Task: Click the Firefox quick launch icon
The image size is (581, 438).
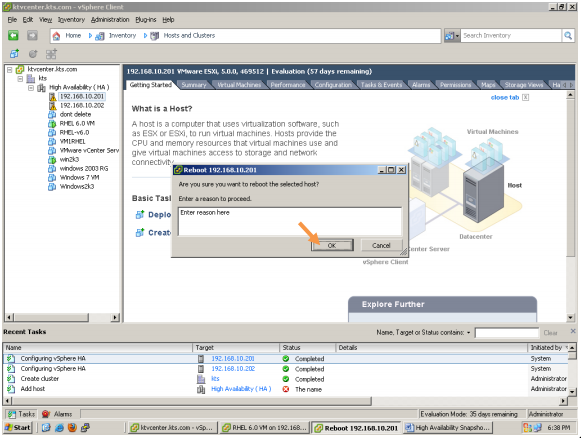Action: coord(72,428)
